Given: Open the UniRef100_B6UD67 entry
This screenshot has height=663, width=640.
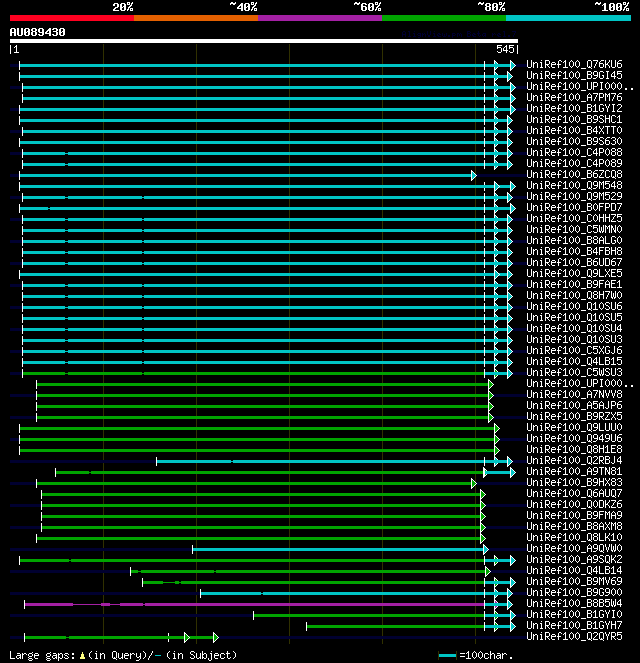Looking at the screenshot, I should pyautogui.click(x=574, y=262).
